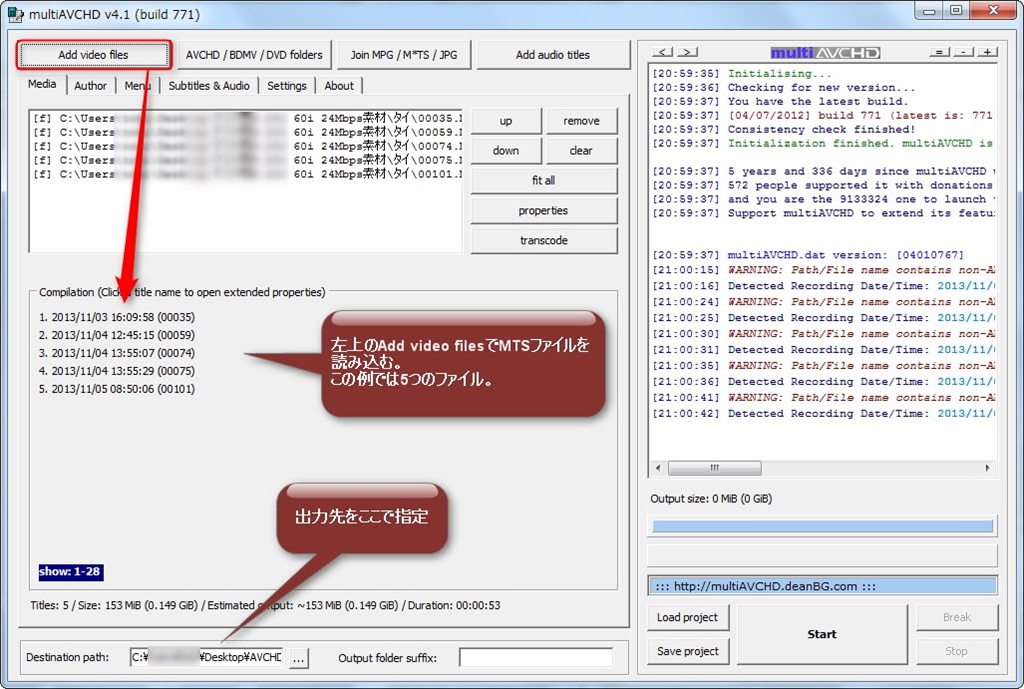Click the show: 1-28 label
Screen dimensions: 1024x689
pos(71,572)
